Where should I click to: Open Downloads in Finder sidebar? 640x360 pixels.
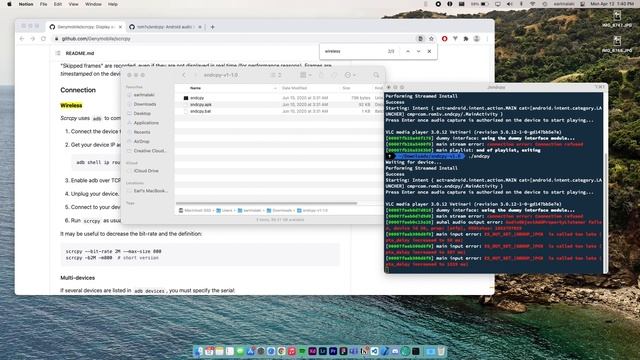(145, 104)
